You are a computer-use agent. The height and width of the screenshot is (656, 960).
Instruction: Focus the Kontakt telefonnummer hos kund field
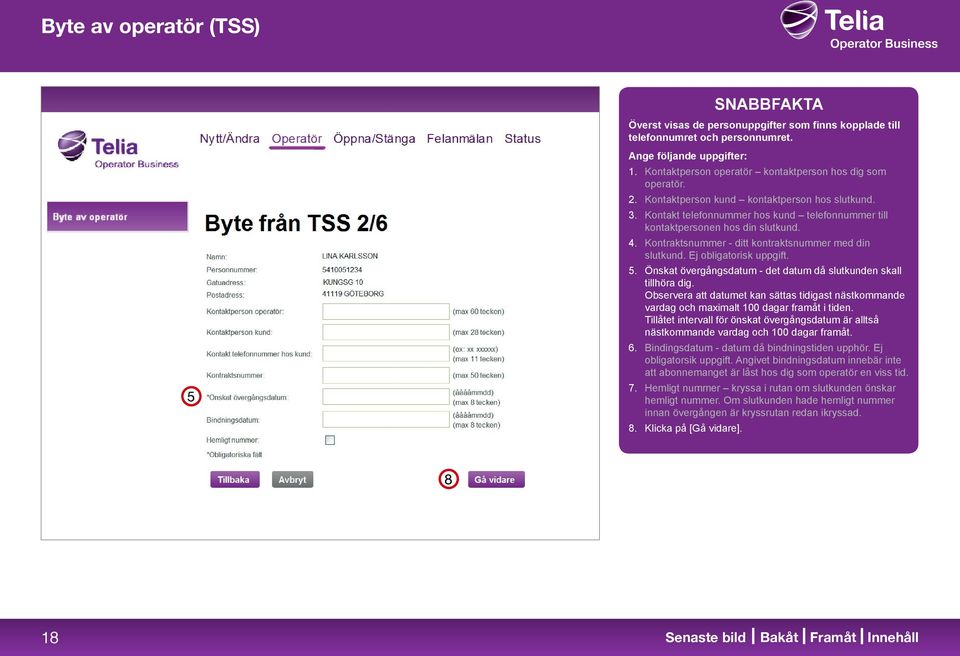[x=386, y=353]
